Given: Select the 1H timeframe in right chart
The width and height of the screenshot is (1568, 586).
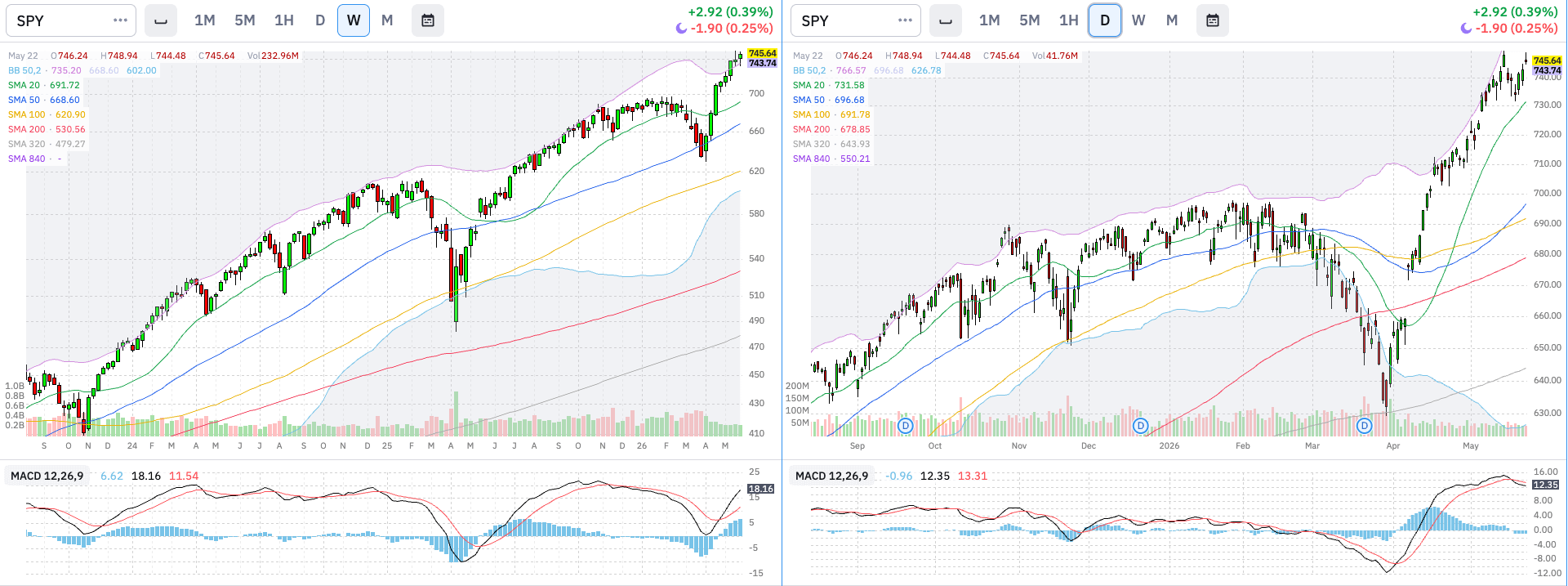Looking at the screenshot, I should [x=1069, y=20].
